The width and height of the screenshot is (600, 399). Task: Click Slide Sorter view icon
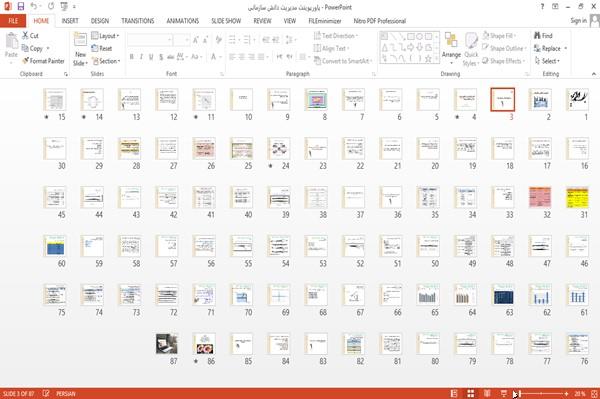(471, 393)
